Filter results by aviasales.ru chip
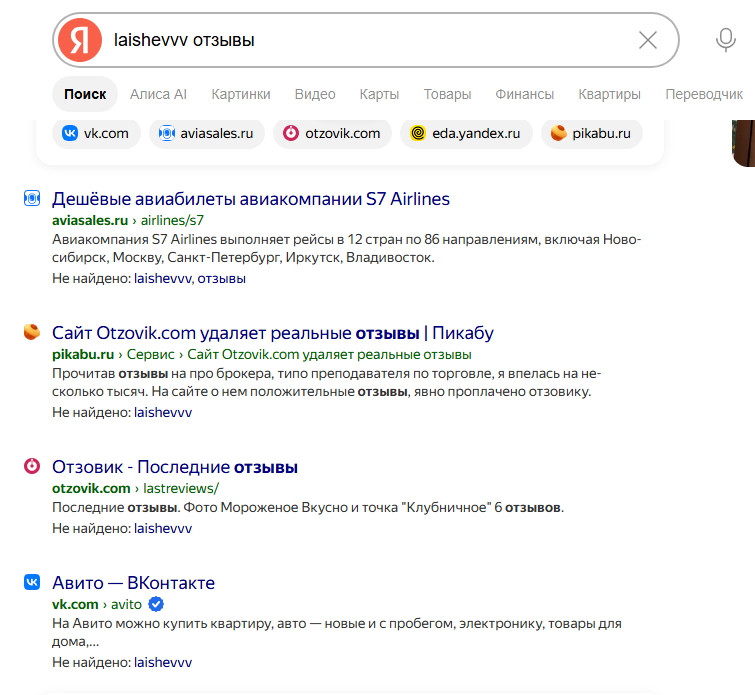 [207, 133]
